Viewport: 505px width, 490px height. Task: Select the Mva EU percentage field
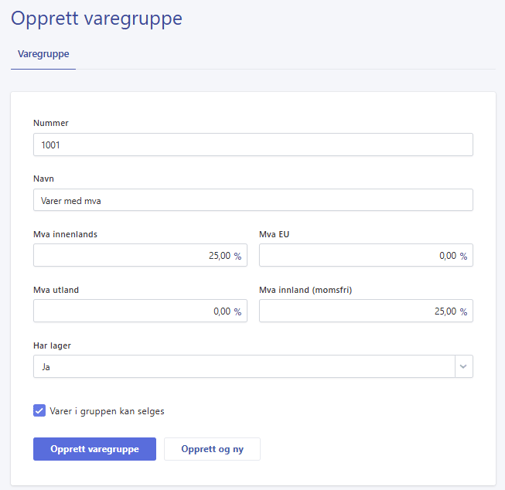click(366, 255)
